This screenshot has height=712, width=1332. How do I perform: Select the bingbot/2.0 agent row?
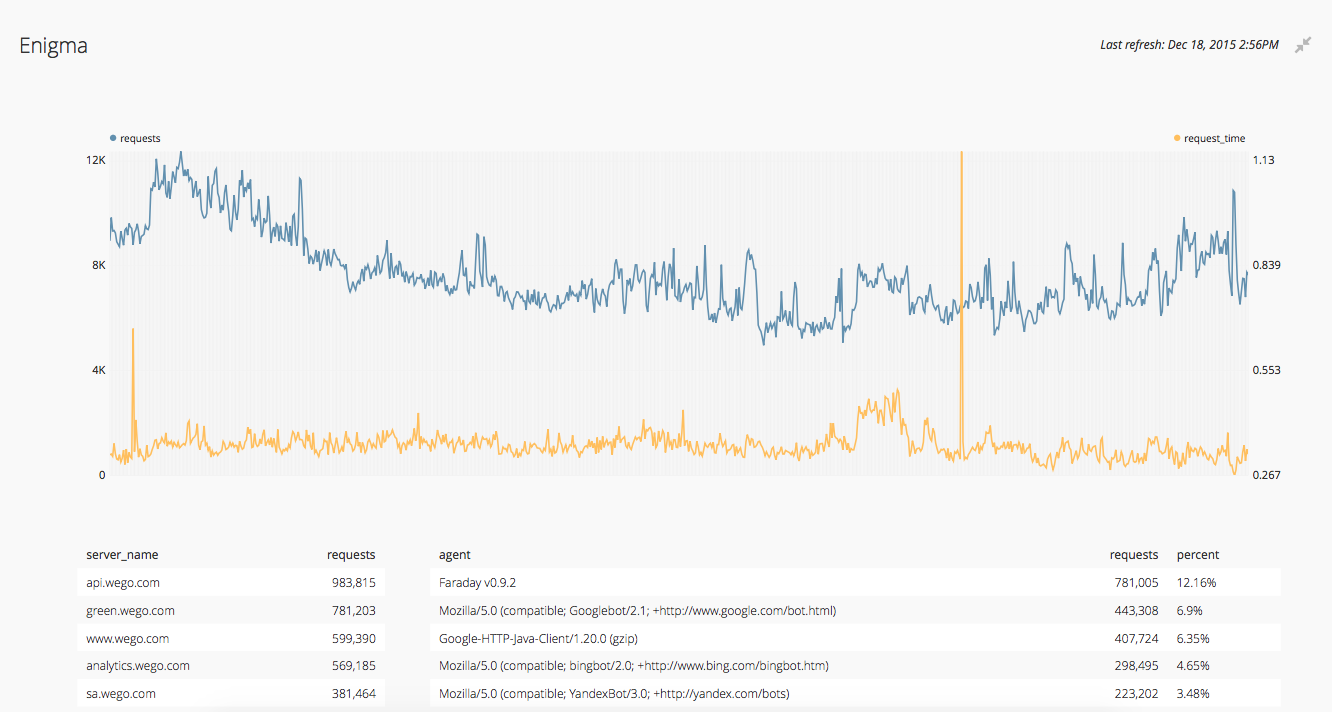tap(855, 665)
